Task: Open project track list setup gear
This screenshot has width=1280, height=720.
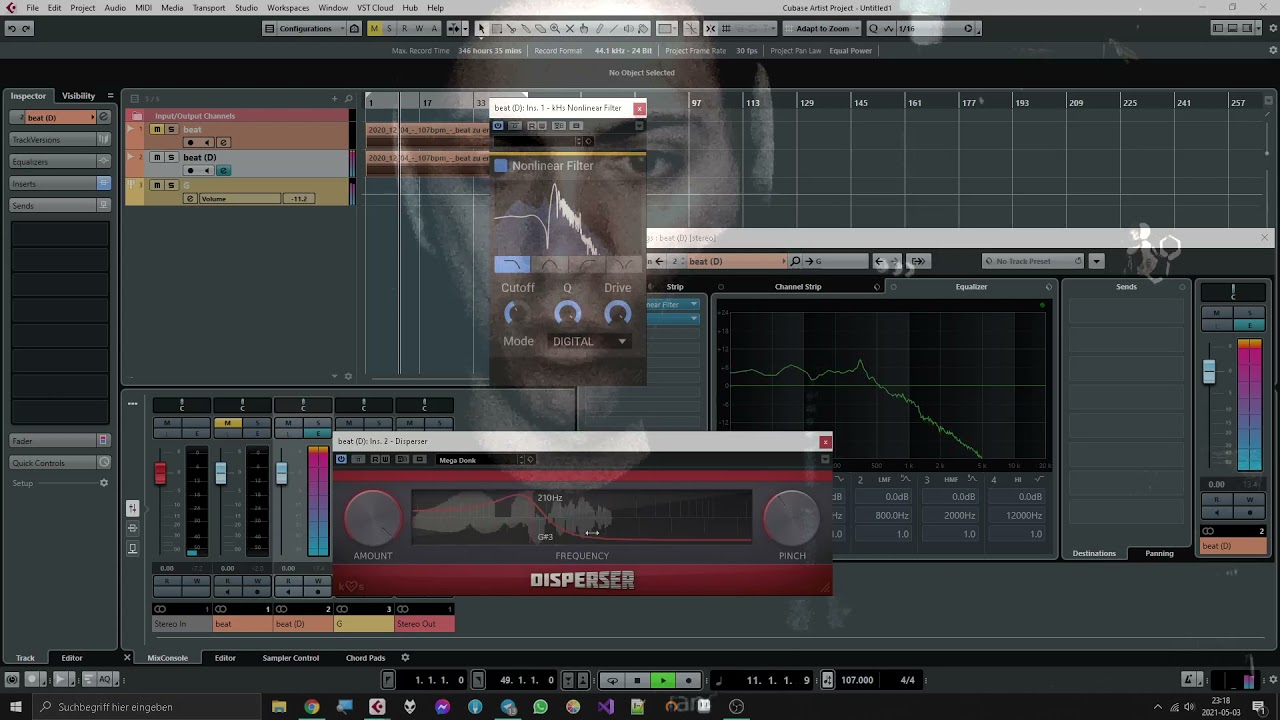Action: pos(348,376)
